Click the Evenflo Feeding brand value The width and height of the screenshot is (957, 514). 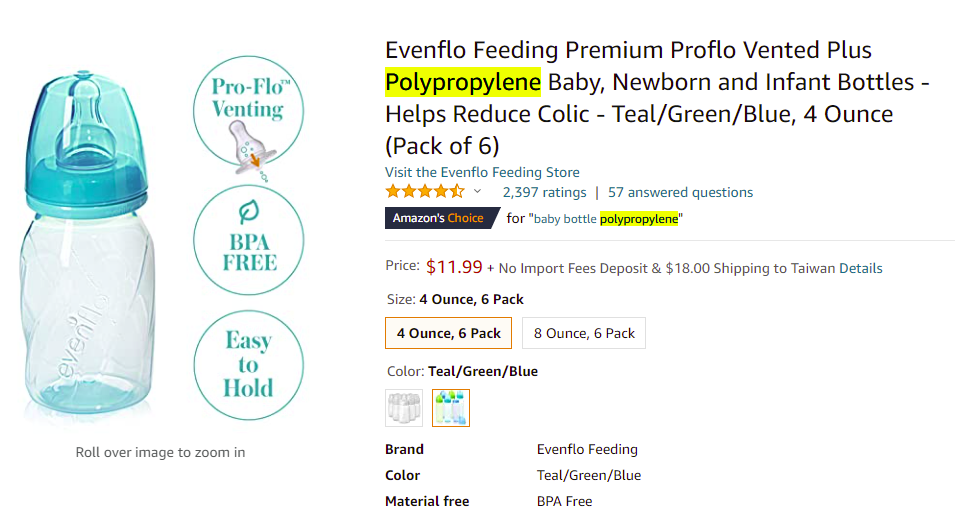(587, 449)
